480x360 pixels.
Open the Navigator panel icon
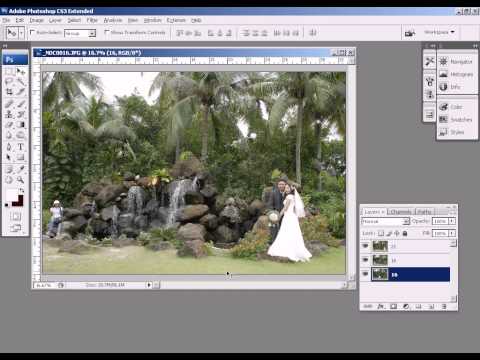point(443,61)
